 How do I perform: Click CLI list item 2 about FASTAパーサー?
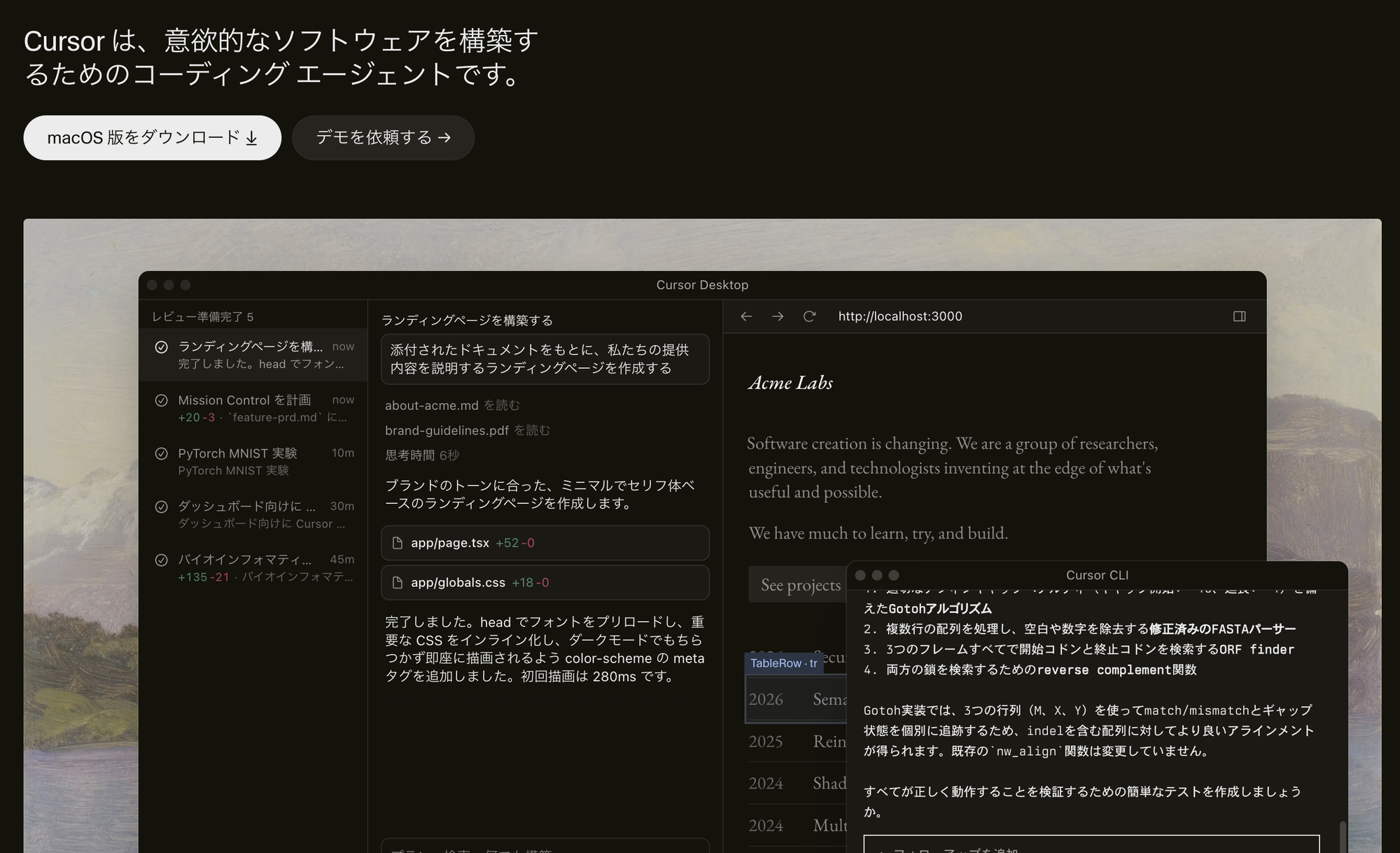coord(1079,629)
